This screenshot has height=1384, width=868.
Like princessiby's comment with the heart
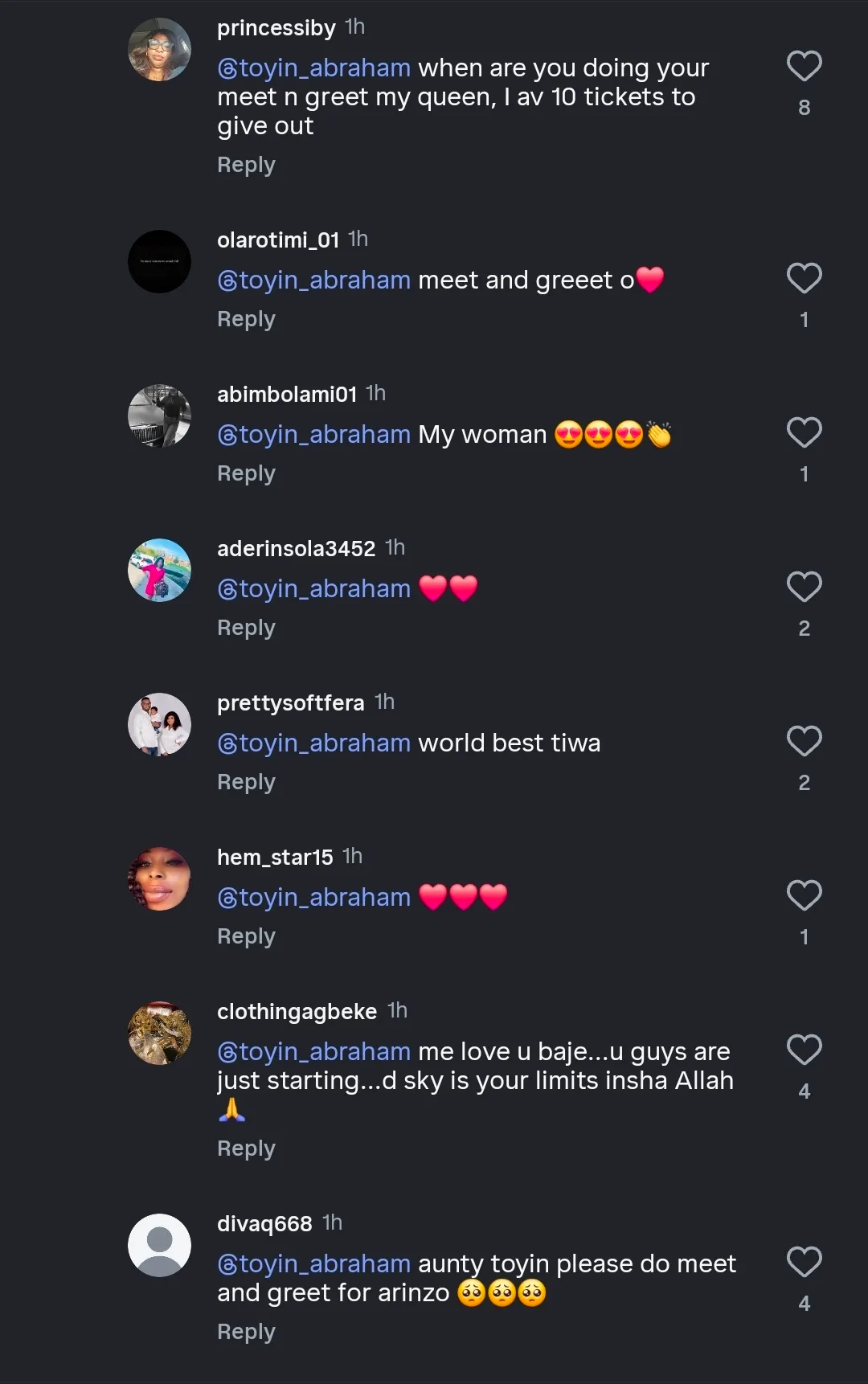(x=804, y=67)
